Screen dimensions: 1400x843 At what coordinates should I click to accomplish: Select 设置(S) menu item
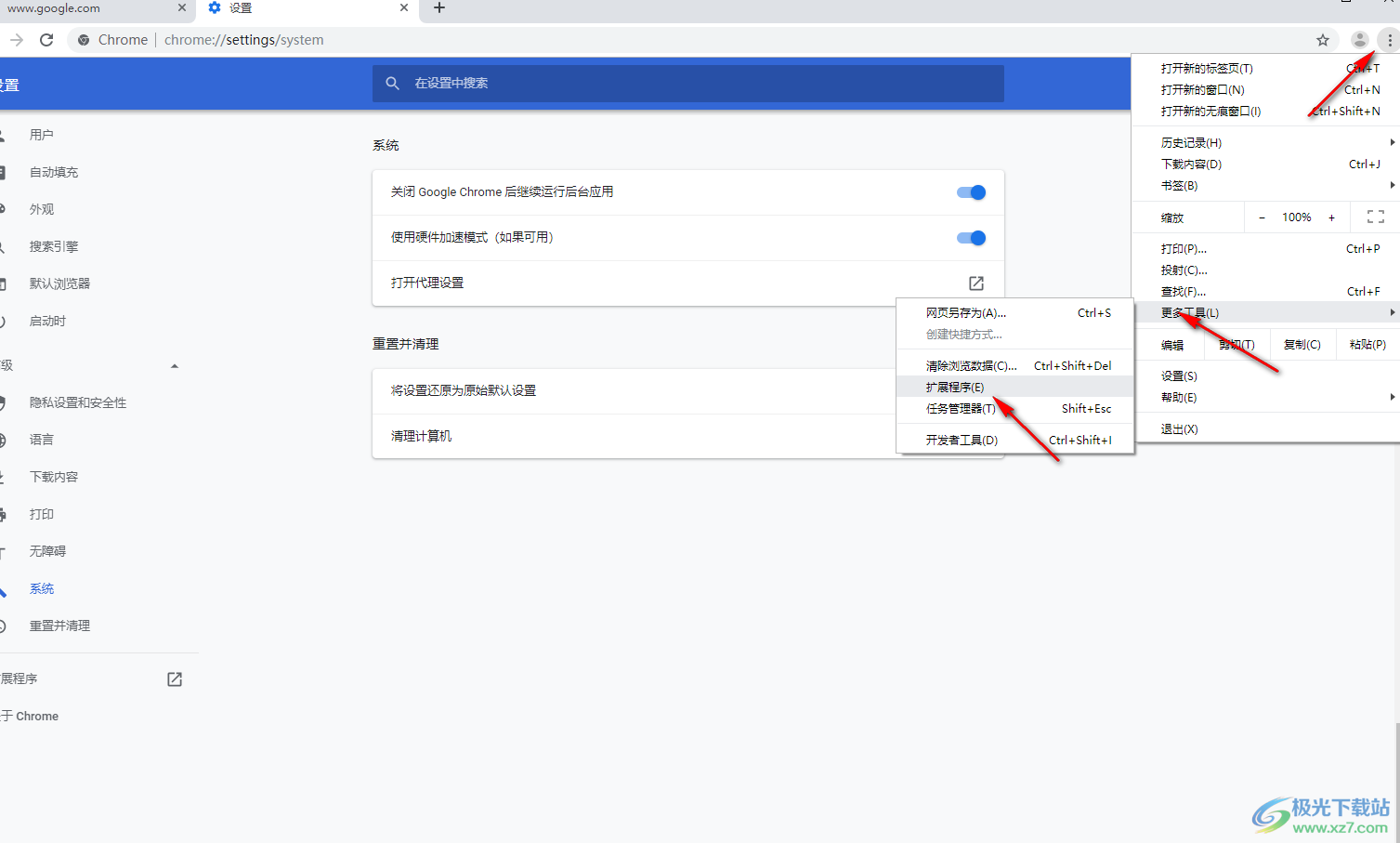[x=1265, y=375]
